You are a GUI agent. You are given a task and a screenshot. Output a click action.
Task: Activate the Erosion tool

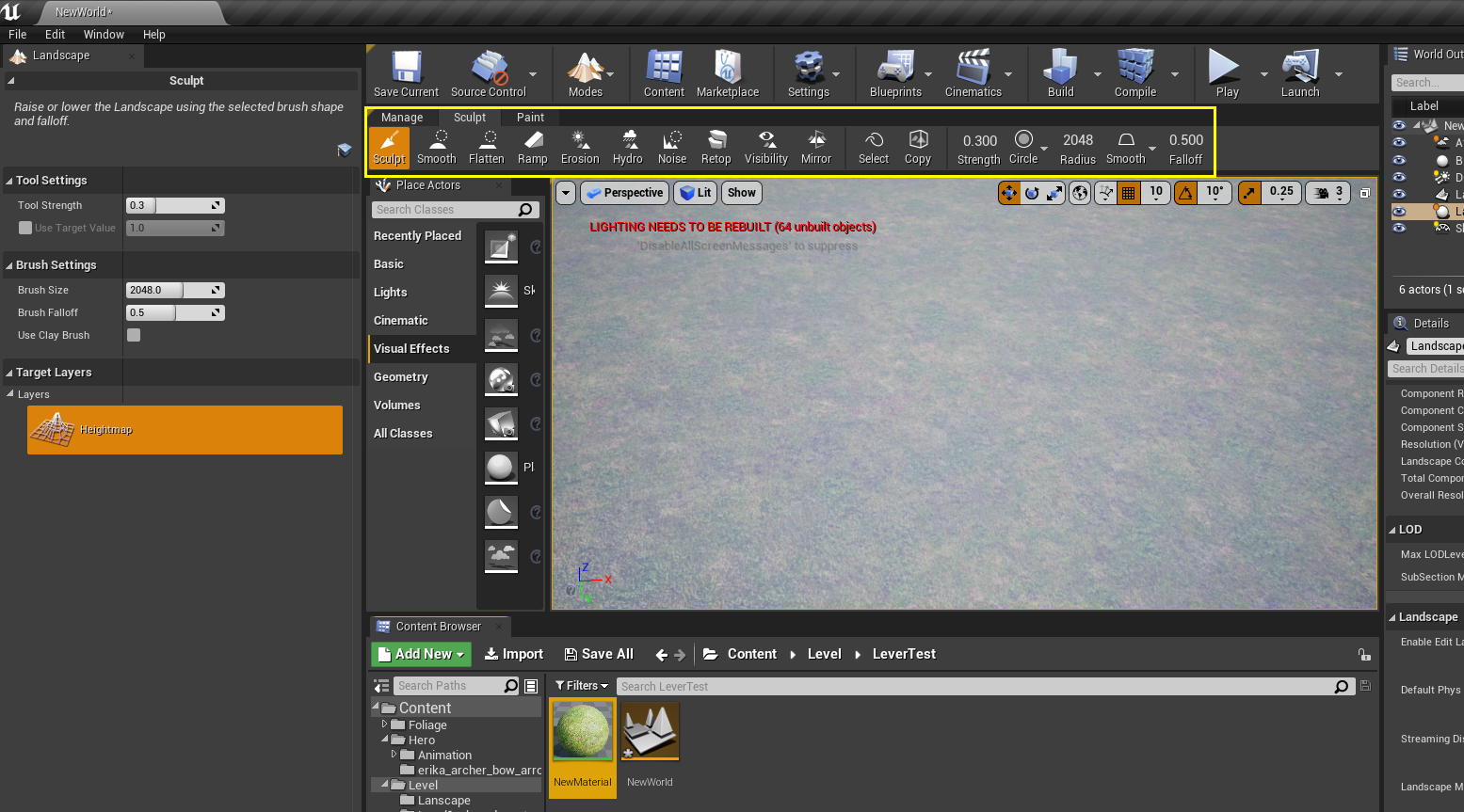point(580,149)
